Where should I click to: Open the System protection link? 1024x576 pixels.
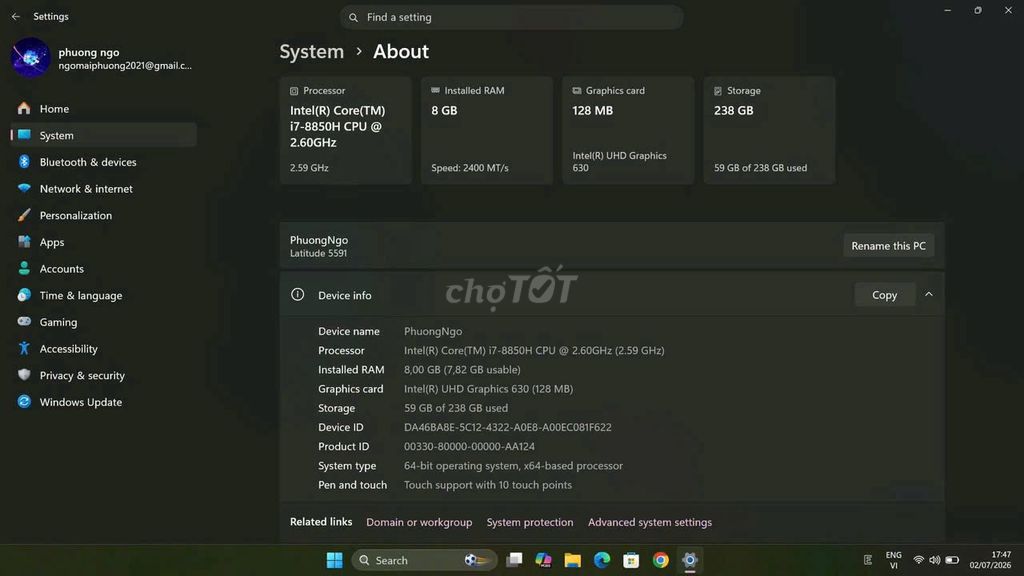tap(530, 522)
